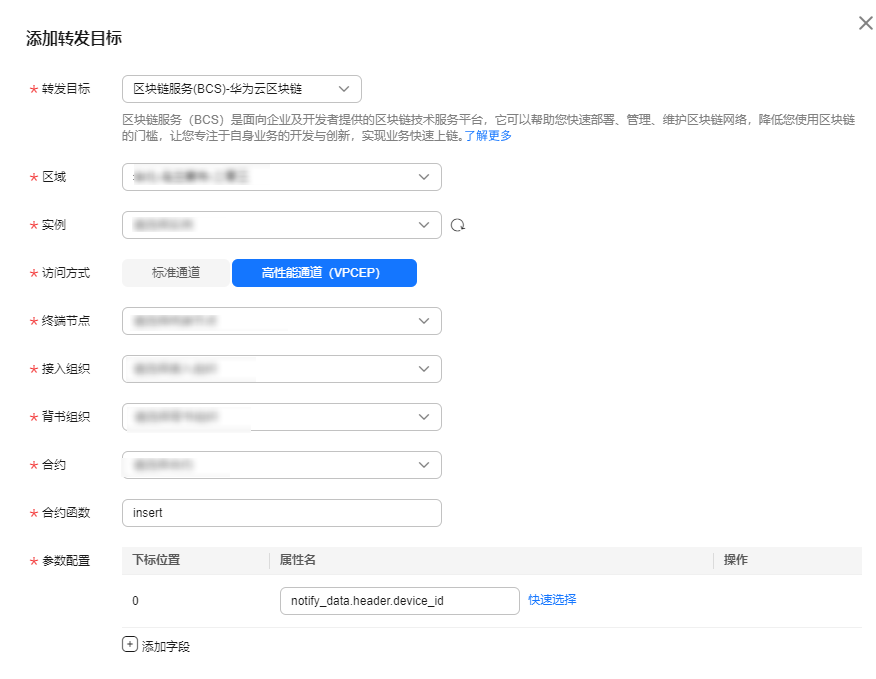The height and width of the screenshot is (679, 876).
Task: Click the 属性名 column header
Action: (298, 560)
